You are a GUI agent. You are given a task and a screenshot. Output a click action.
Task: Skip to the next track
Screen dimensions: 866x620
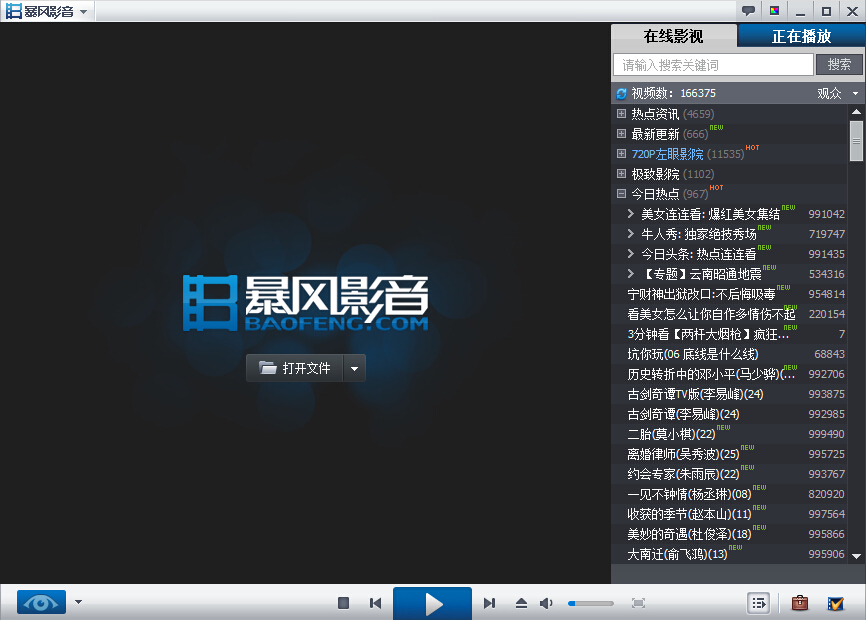click(489, 603)
